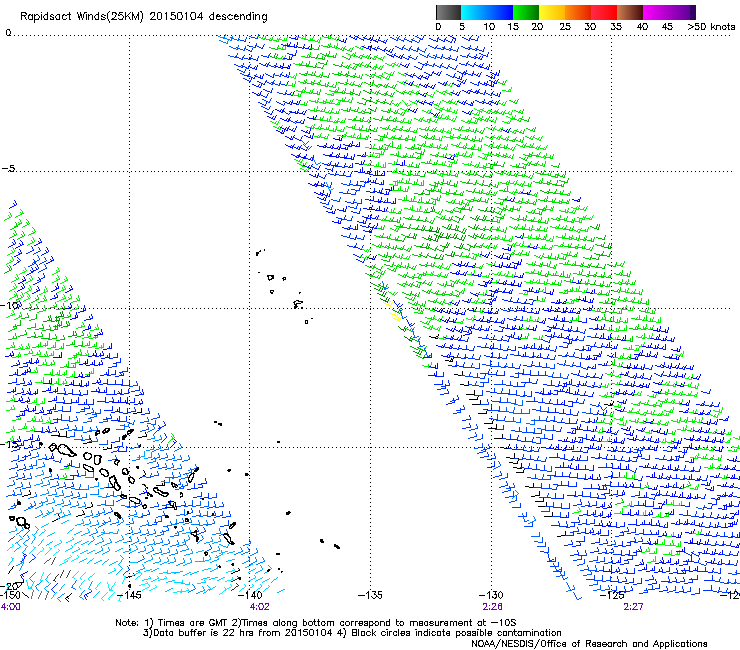Viewport: 740px width, 650px height.
Task: Click the purple '2:27' time label
Action: [x=633, y=607]
